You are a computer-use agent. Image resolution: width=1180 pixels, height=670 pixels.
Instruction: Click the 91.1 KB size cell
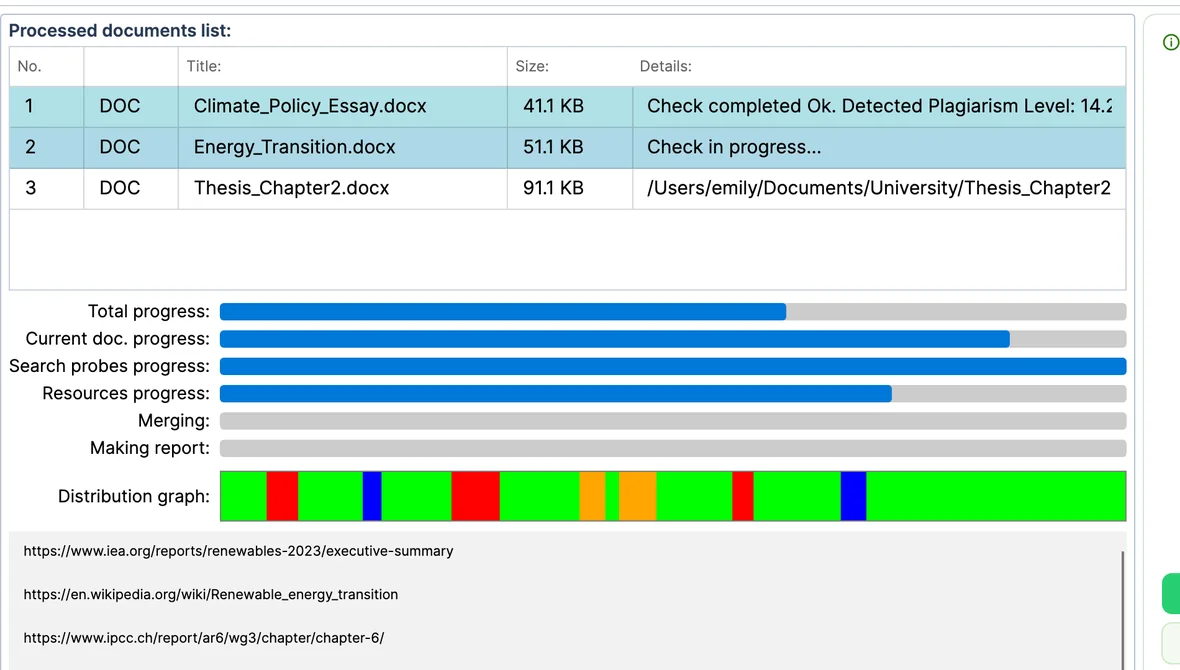pyautogui.click(x=570, y=188)
